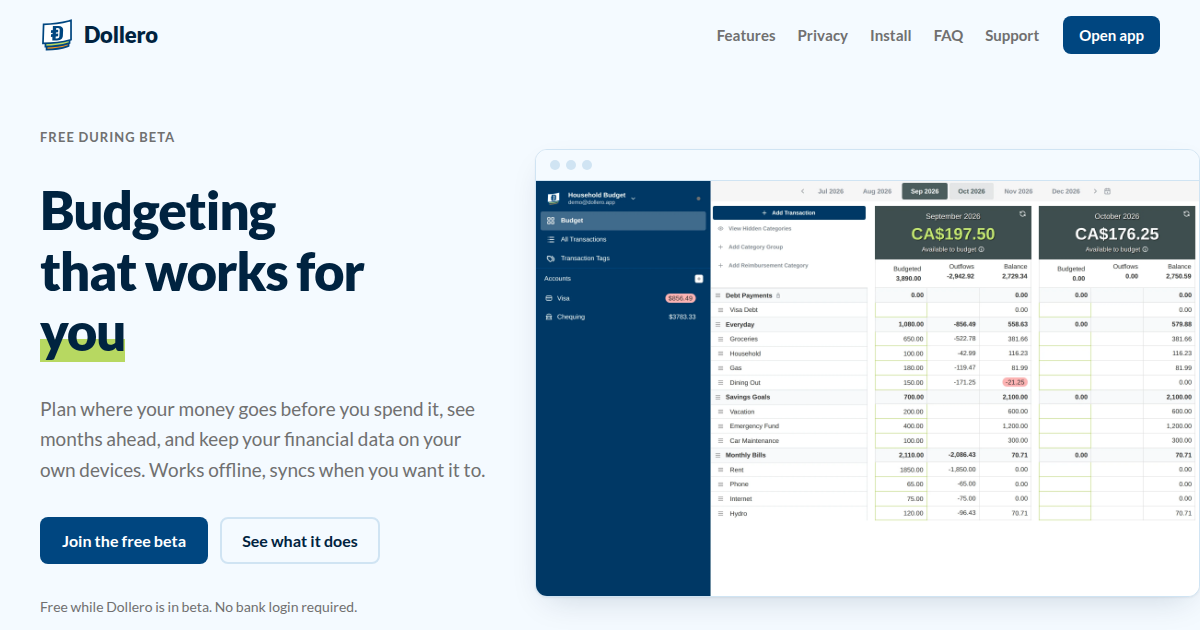Open All Transactions in the sidebar
Screen dimensions: 1200x630
click(x=624, y=240)
